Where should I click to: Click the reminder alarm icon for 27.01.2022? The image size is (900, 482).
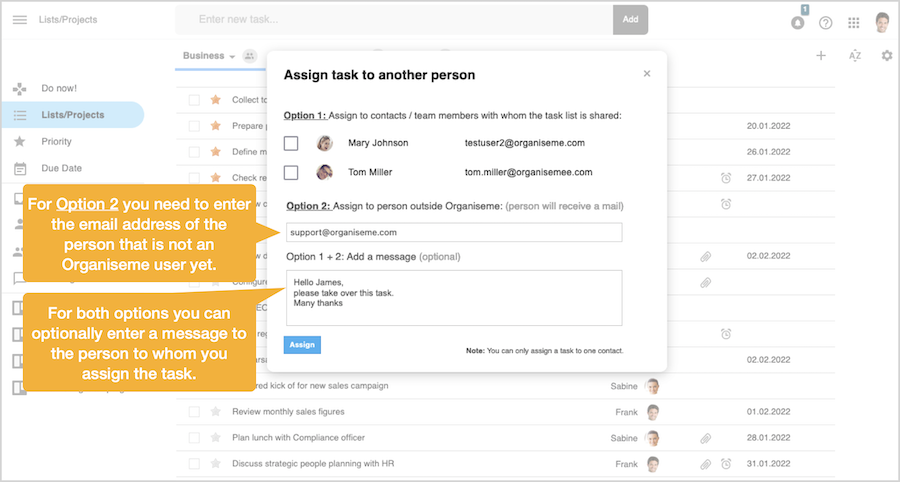[726, 178]
